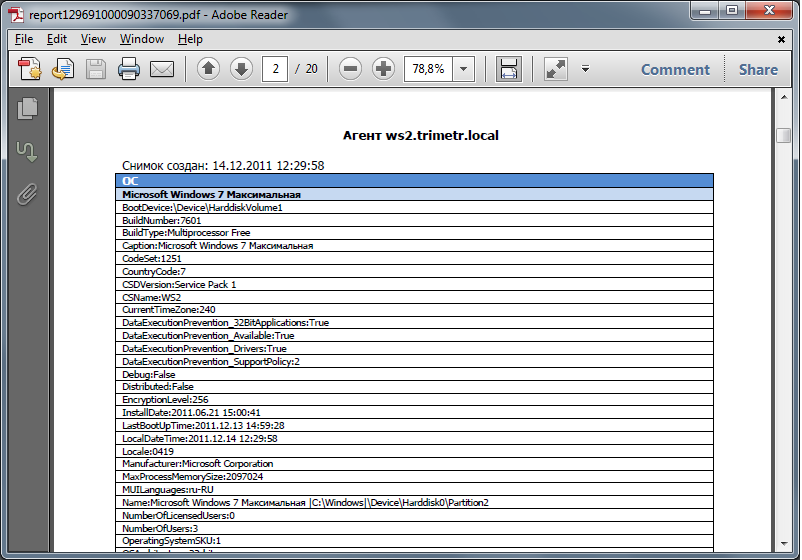Click the MaxProcessMemorySize:2097024 row
Screen dimensions: 802x560
point(414,477)
